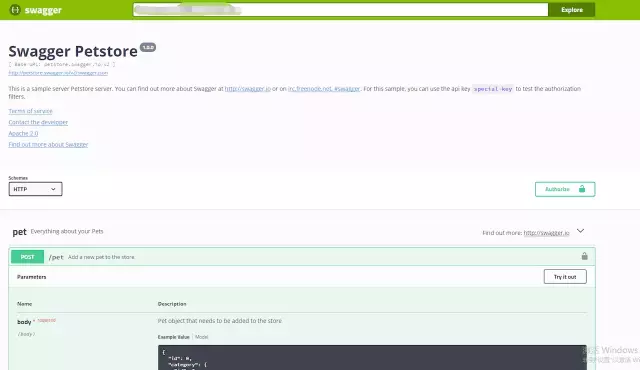Viewport: 640px width, 370px height.
Task: Open the Apache 2.0 license link
Action: pyautogui.click(x=23, y=133)
